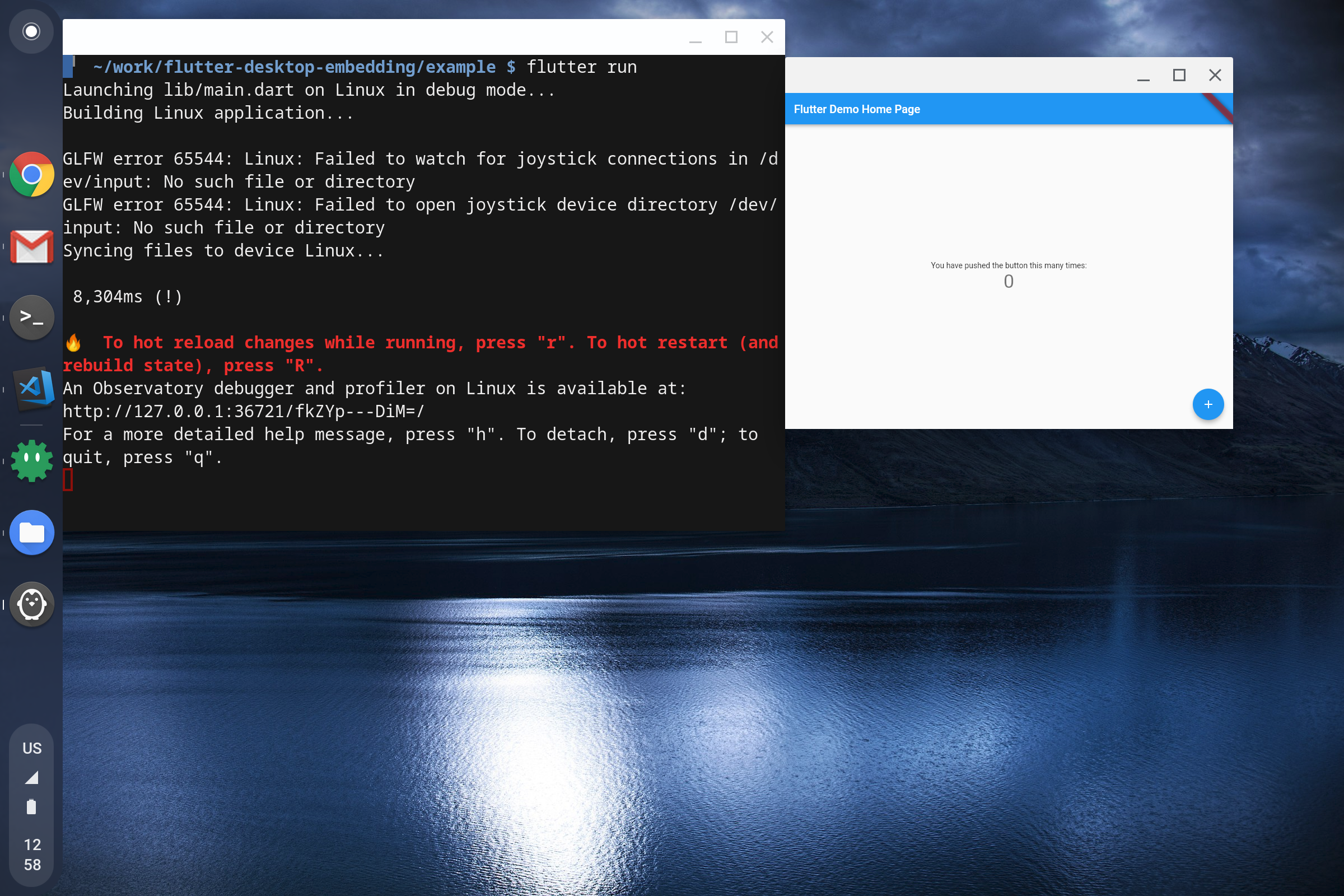Open the Terminal app shelf icon

pyautogui.click(x=31, y=318)
